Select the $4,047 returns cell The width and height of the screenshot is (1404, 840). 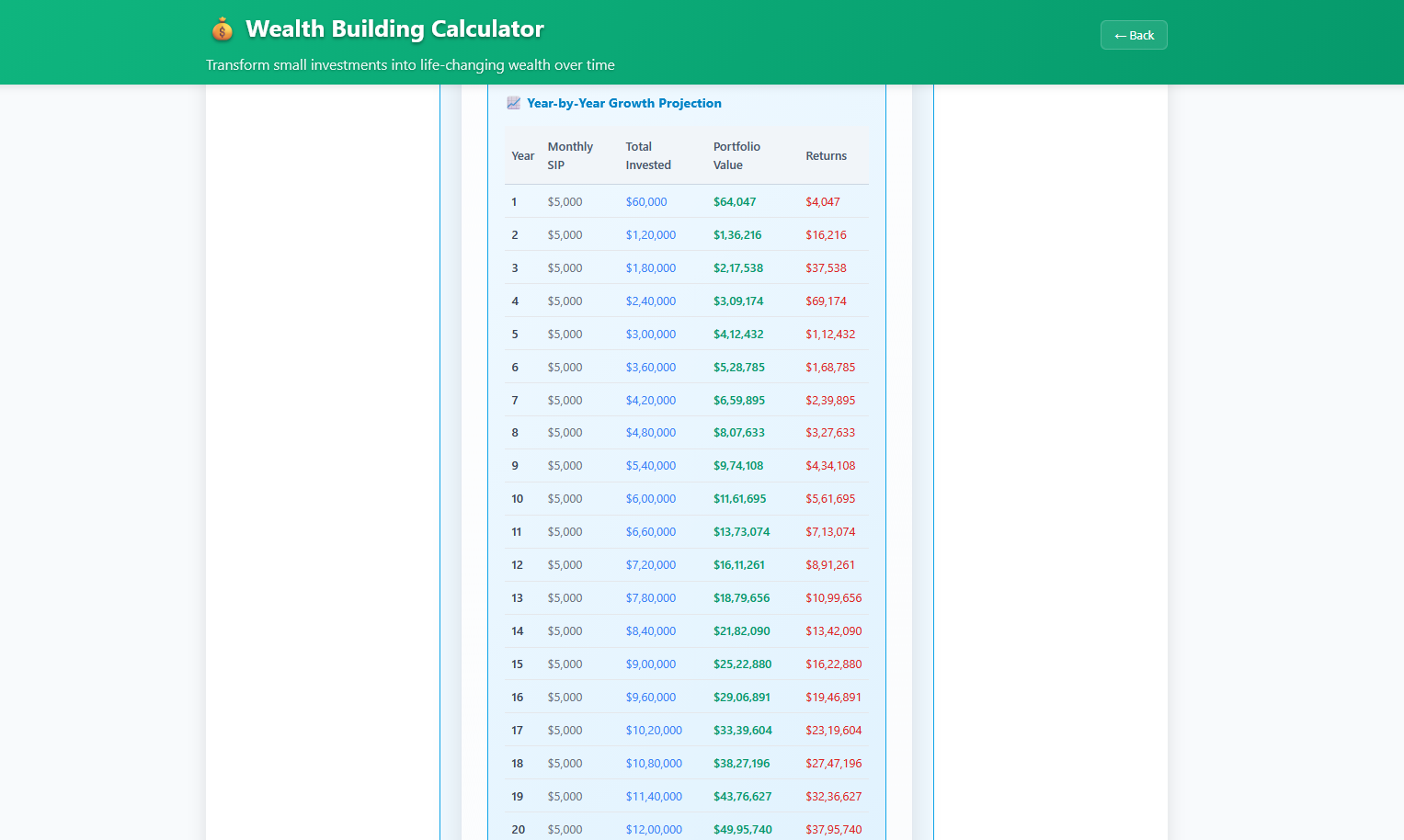tap(823, 201)
